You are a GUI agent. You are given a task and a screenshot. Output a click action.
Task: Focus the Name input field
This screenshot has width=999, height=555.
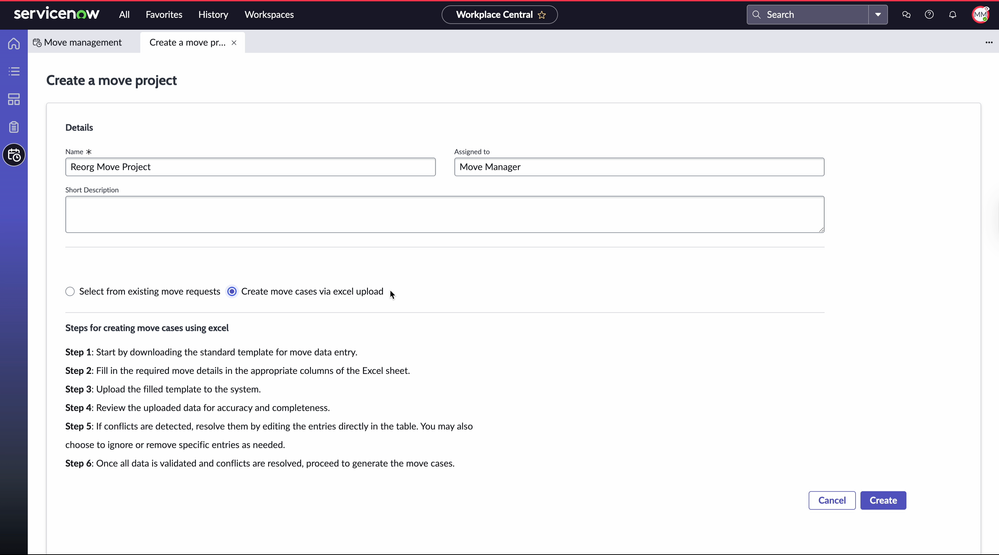pos(250,167)
